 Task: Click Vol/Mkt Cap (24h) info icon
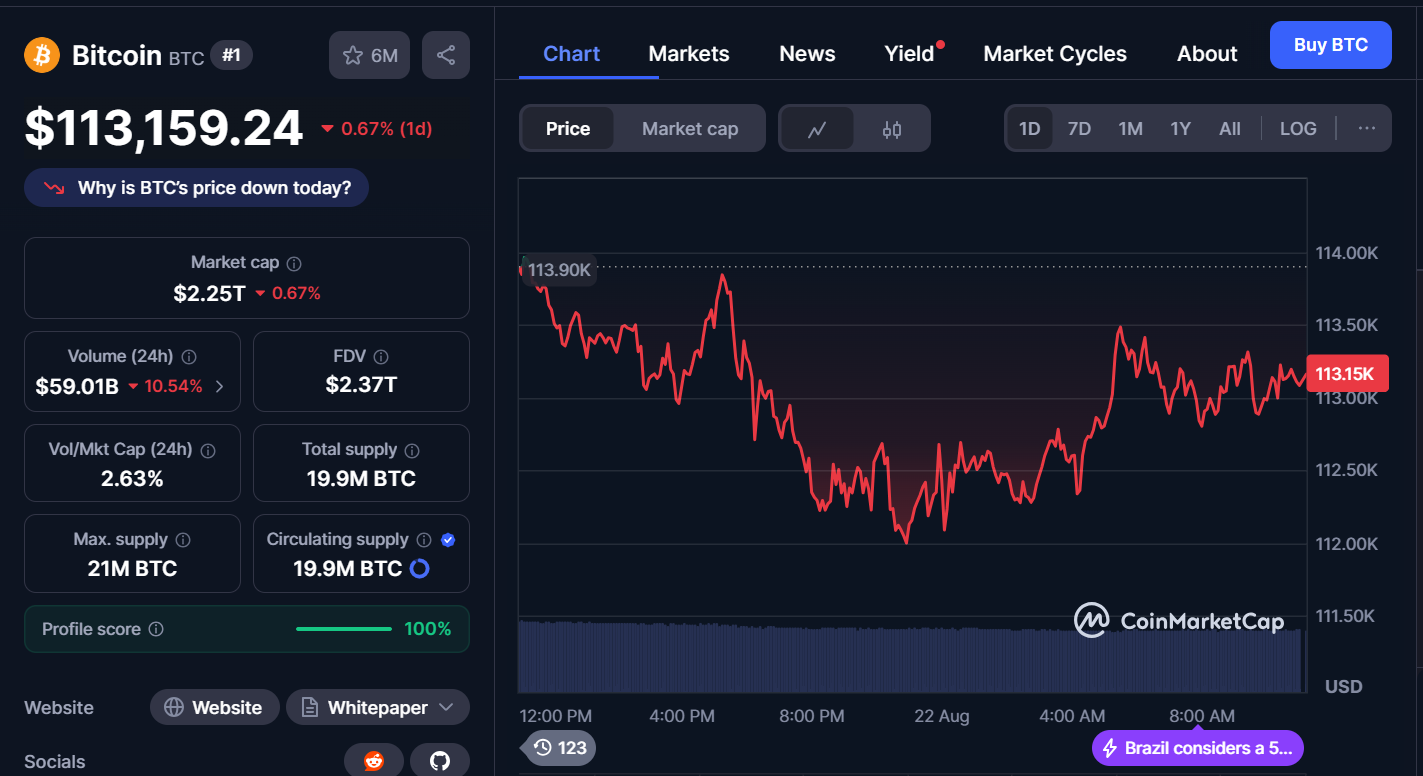click(x=208, y=451)
